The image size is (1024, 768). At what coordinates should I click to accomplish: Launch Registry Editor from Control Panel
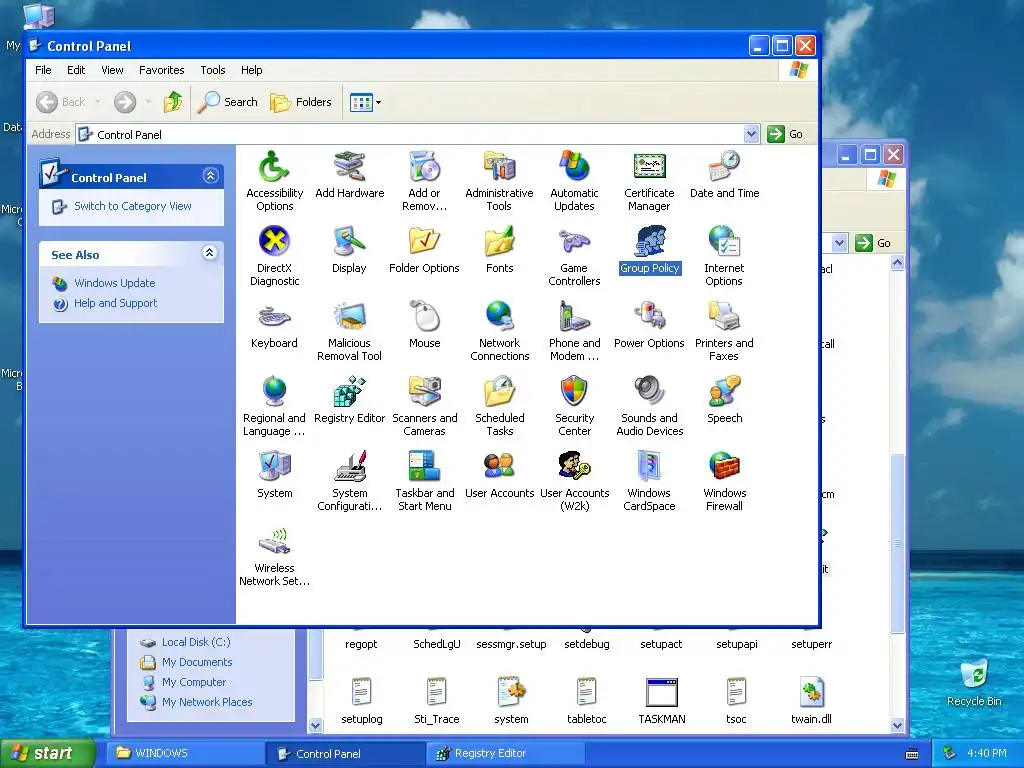tap(349, 400)
